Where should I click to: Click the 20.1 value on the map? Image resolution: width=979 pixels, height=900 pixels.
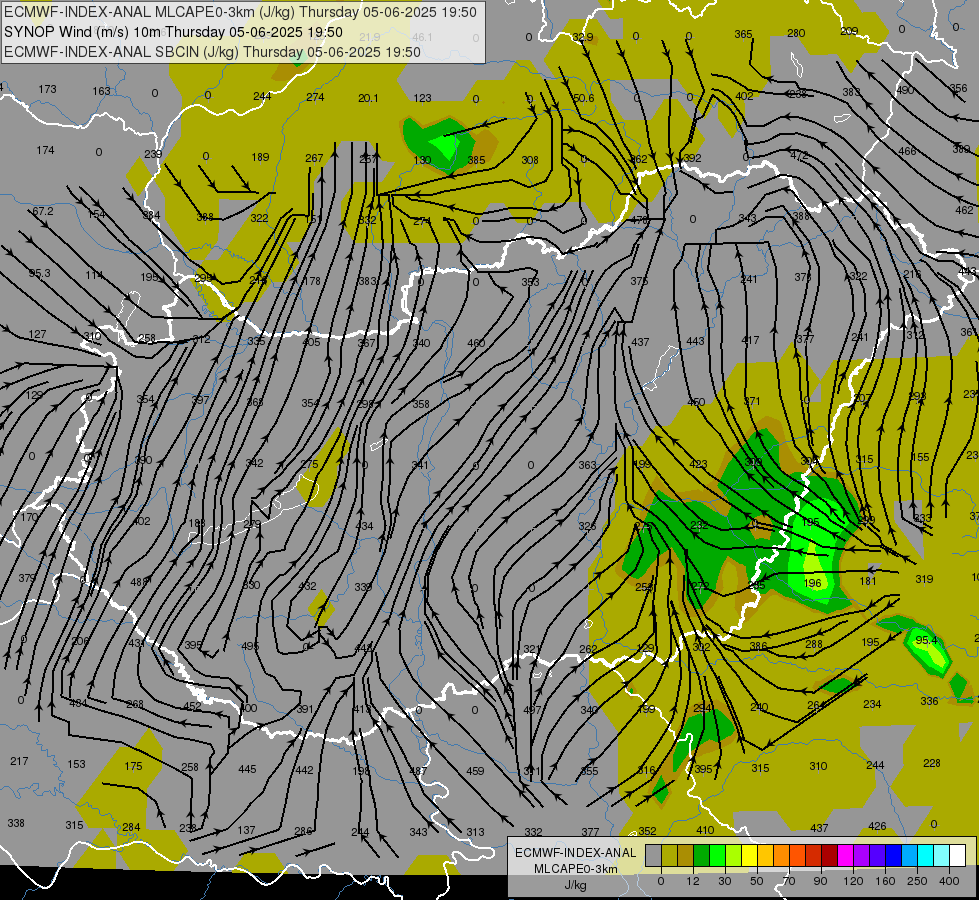point(368,98)
